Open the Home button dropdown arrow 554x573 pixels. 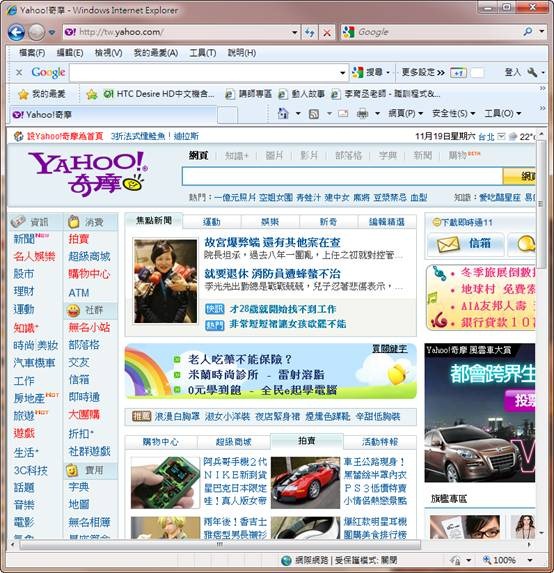(298, 114)
